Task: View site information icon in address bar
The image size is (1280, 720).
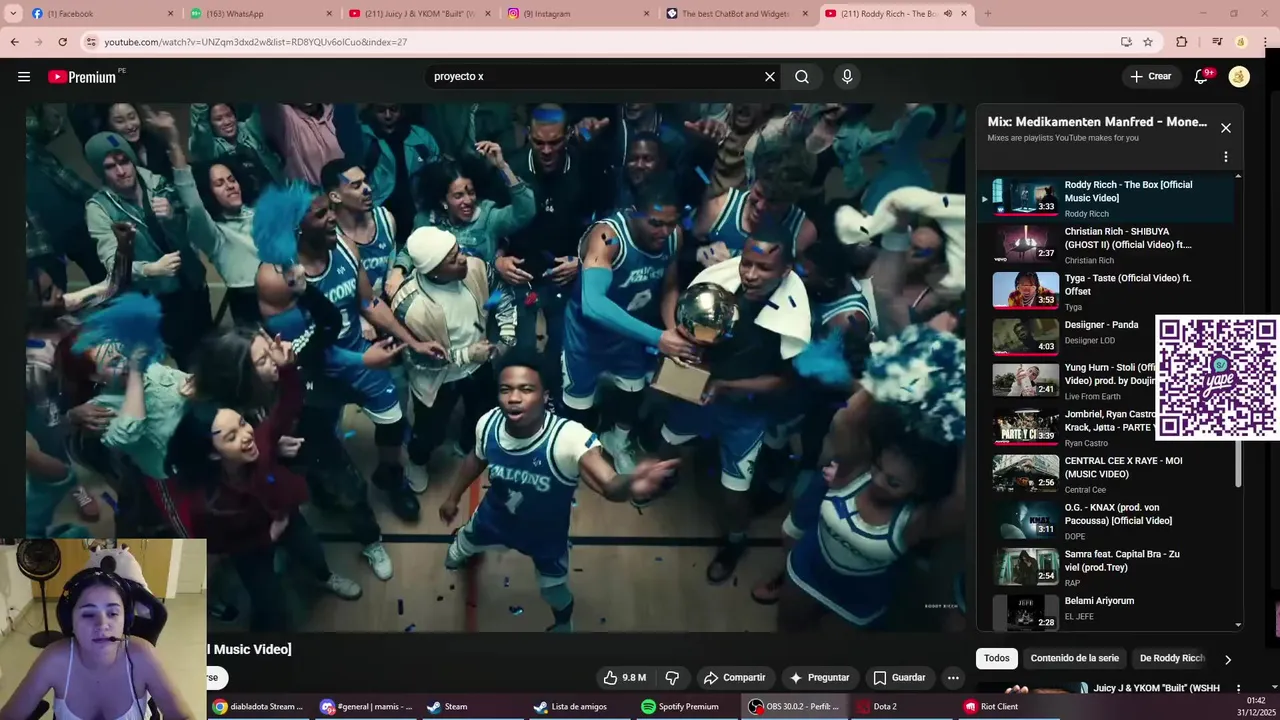Action: click(x=91, y=42)
